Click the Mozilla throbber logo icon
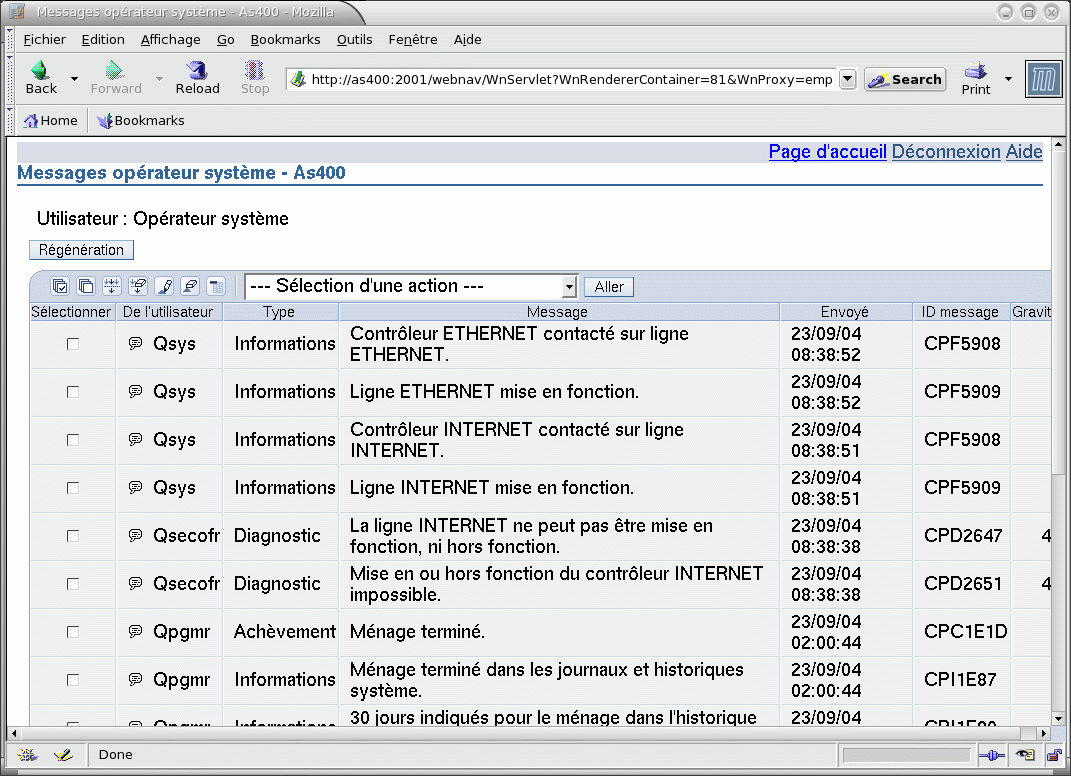Screen dimensions: 1071x776 pyautogui.click(x=1044, y=79)
